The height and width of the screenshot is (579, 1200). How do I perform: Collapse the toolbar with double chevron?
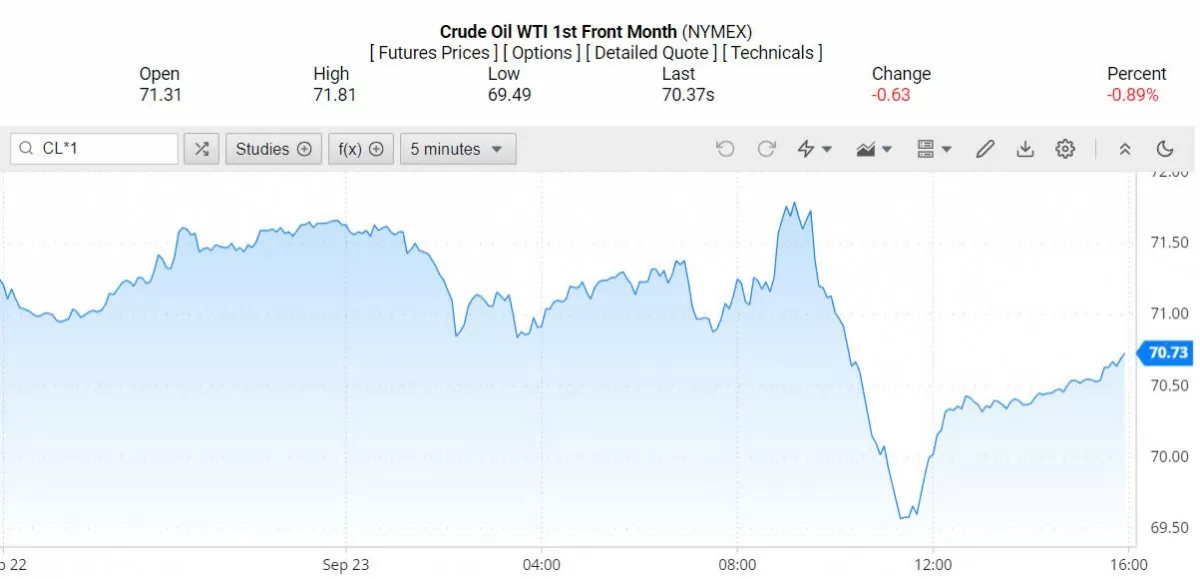click(x=1125, y=149)
